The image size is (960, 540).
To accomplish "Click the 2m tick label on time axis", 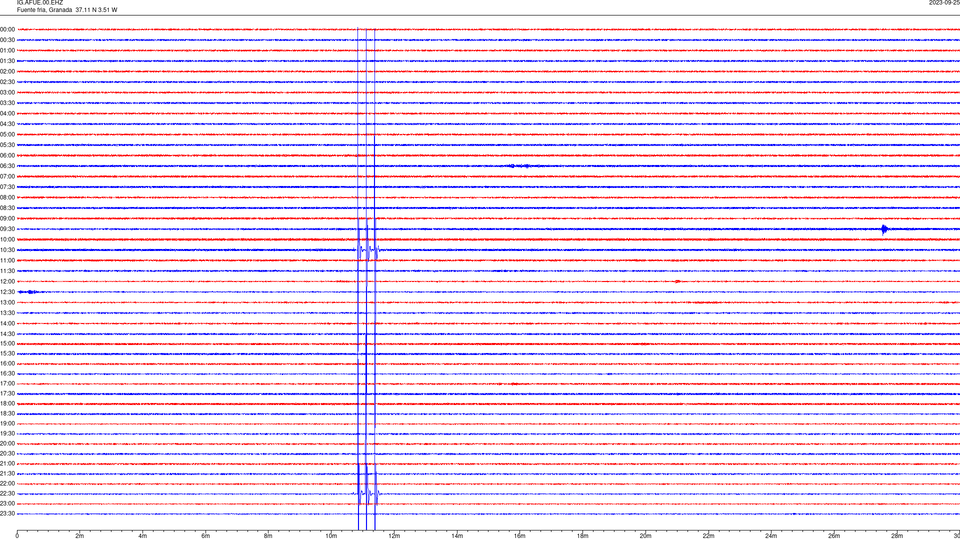I will pyautogui.click(x=80, y=536).
